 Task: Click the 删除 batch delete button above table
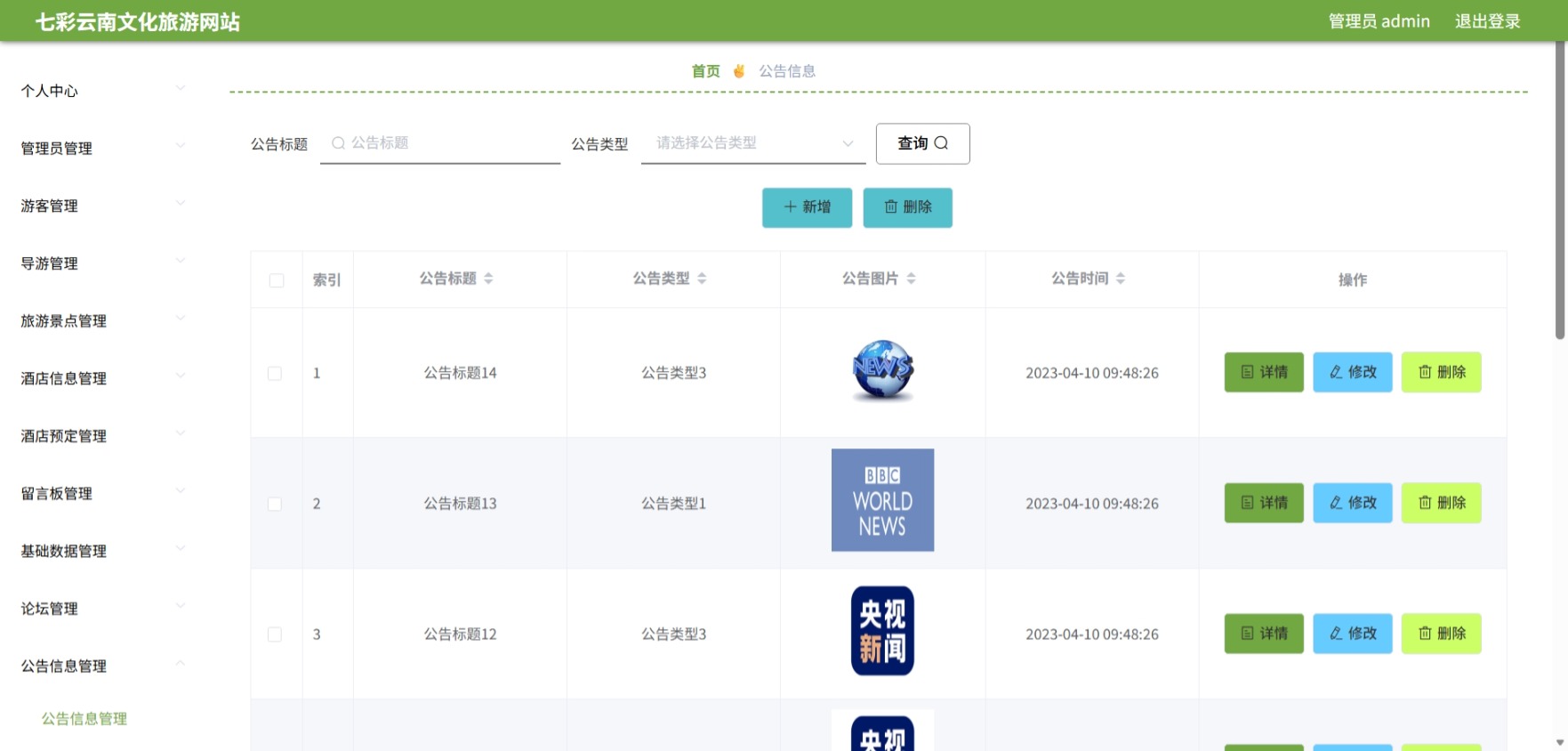pyautogui.click(x=907, y=207)
